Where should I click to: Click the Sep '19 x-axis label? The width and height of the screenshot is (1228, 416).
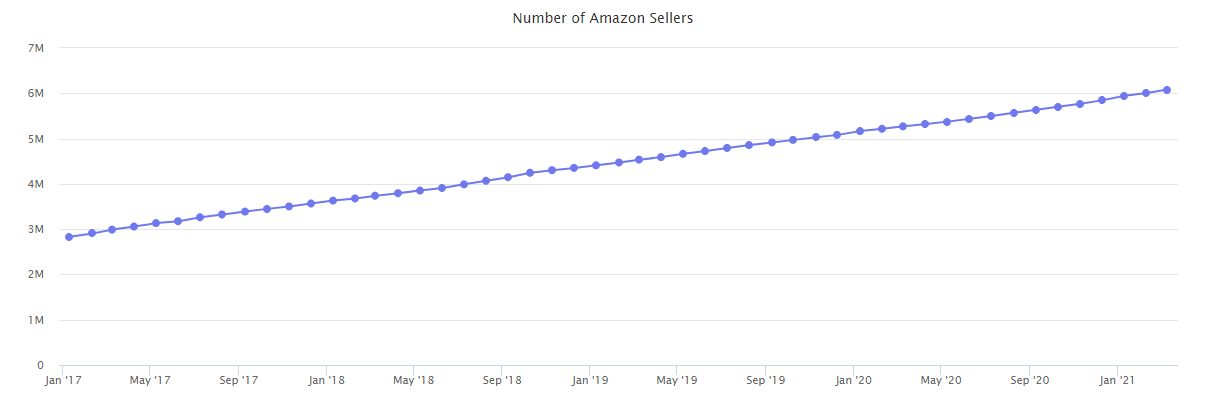pos(765,381)
